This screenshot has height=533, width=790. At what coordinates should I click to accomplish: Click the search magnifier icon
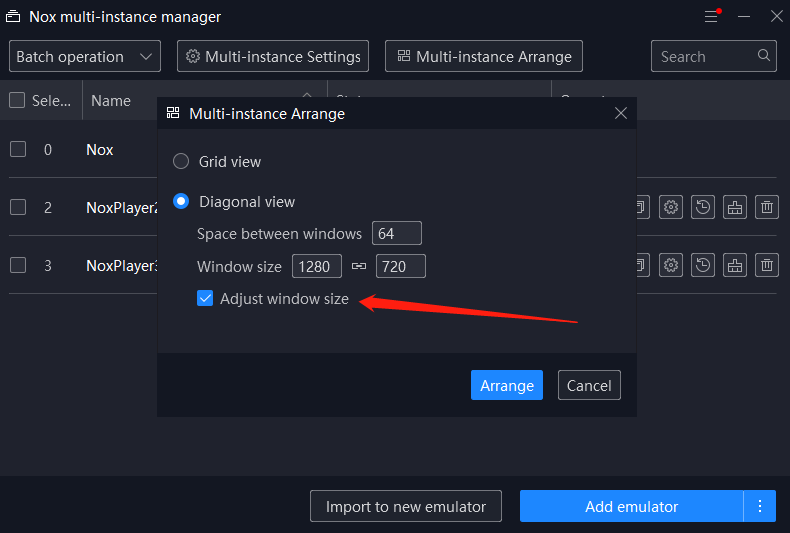(x=764, y=55)
